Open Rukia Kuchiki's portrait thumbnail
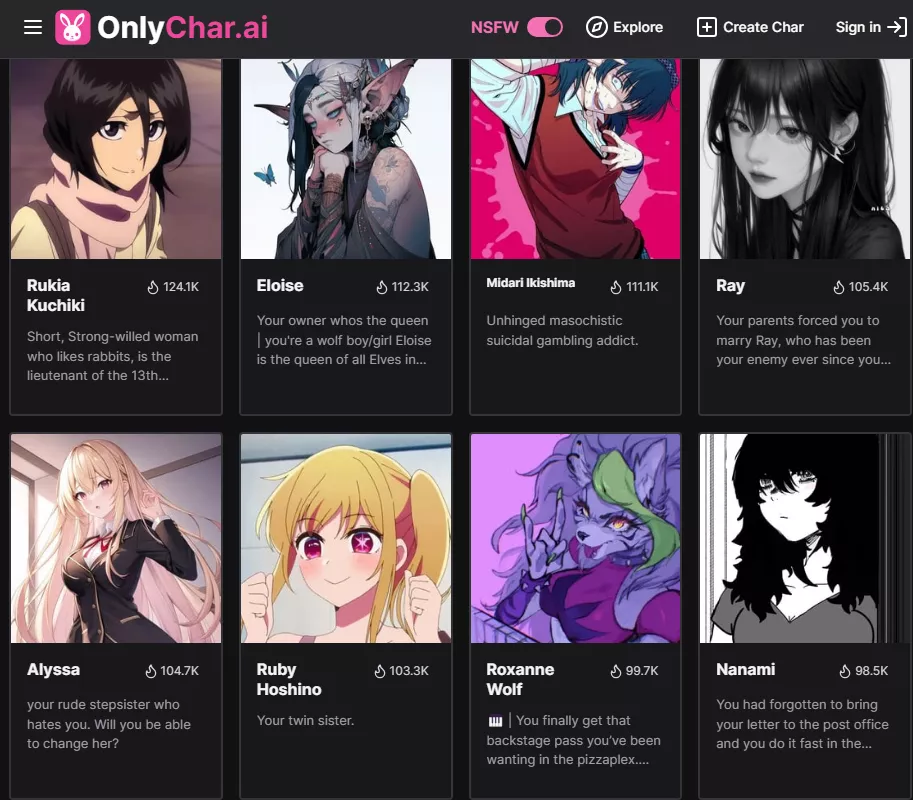 pos(116,158)
